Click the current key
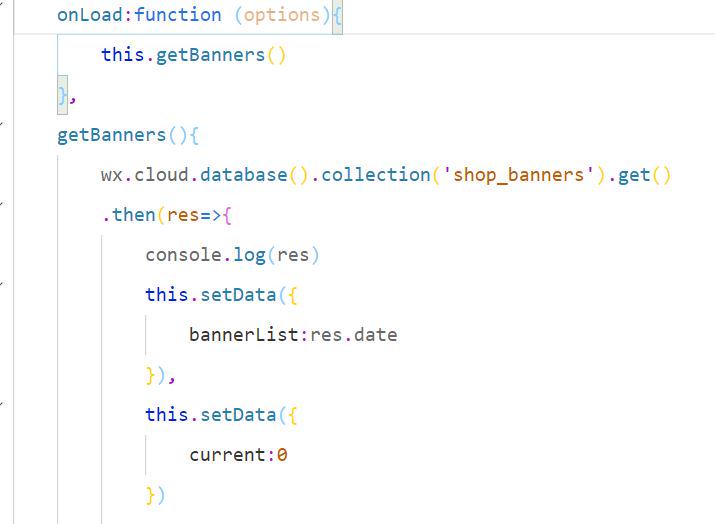This screenshot has height=524, width=715. (227, 455)
